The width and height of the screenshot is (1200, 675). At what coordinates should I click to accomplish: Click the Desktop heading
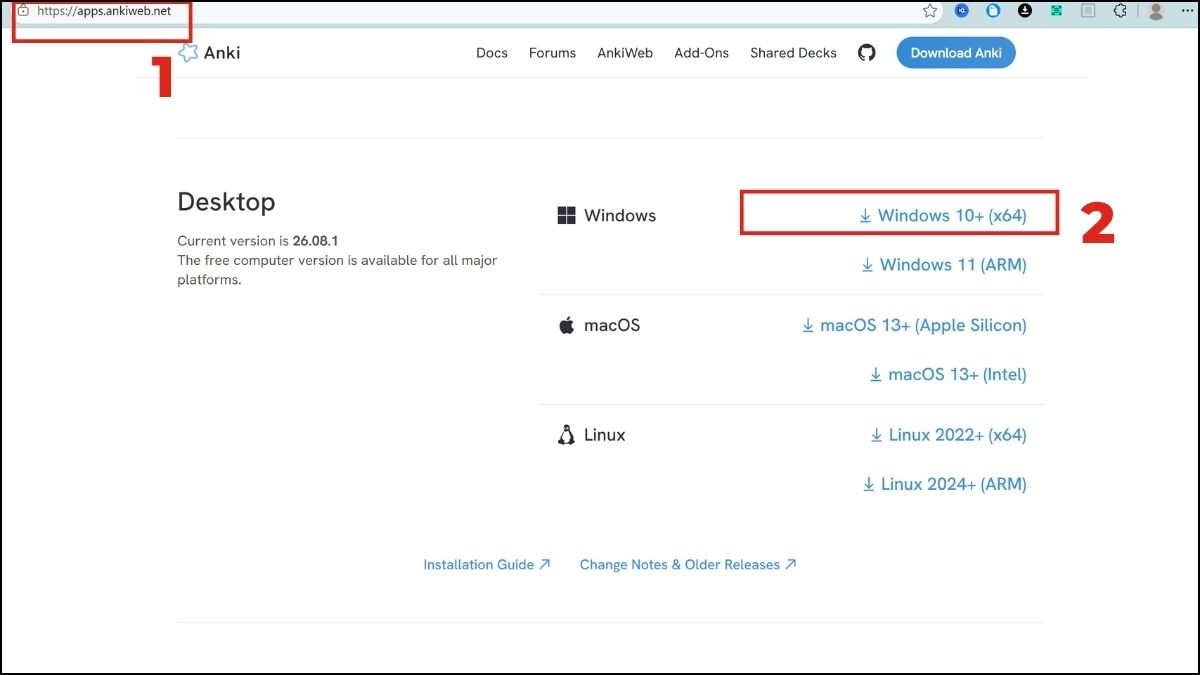(226, 202)
